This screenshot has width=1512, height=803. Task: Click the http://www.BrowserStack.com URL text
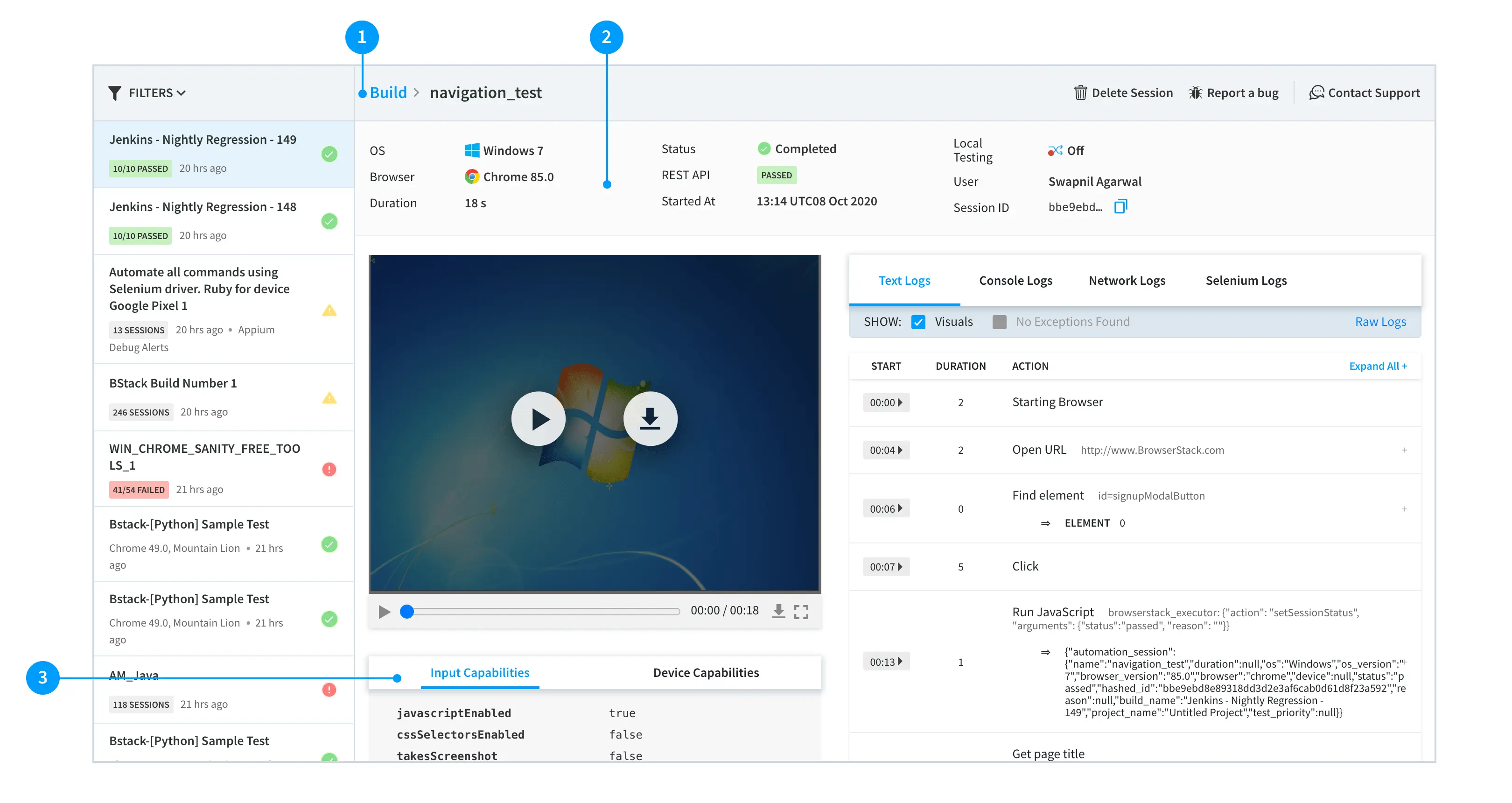[1152, 450]
